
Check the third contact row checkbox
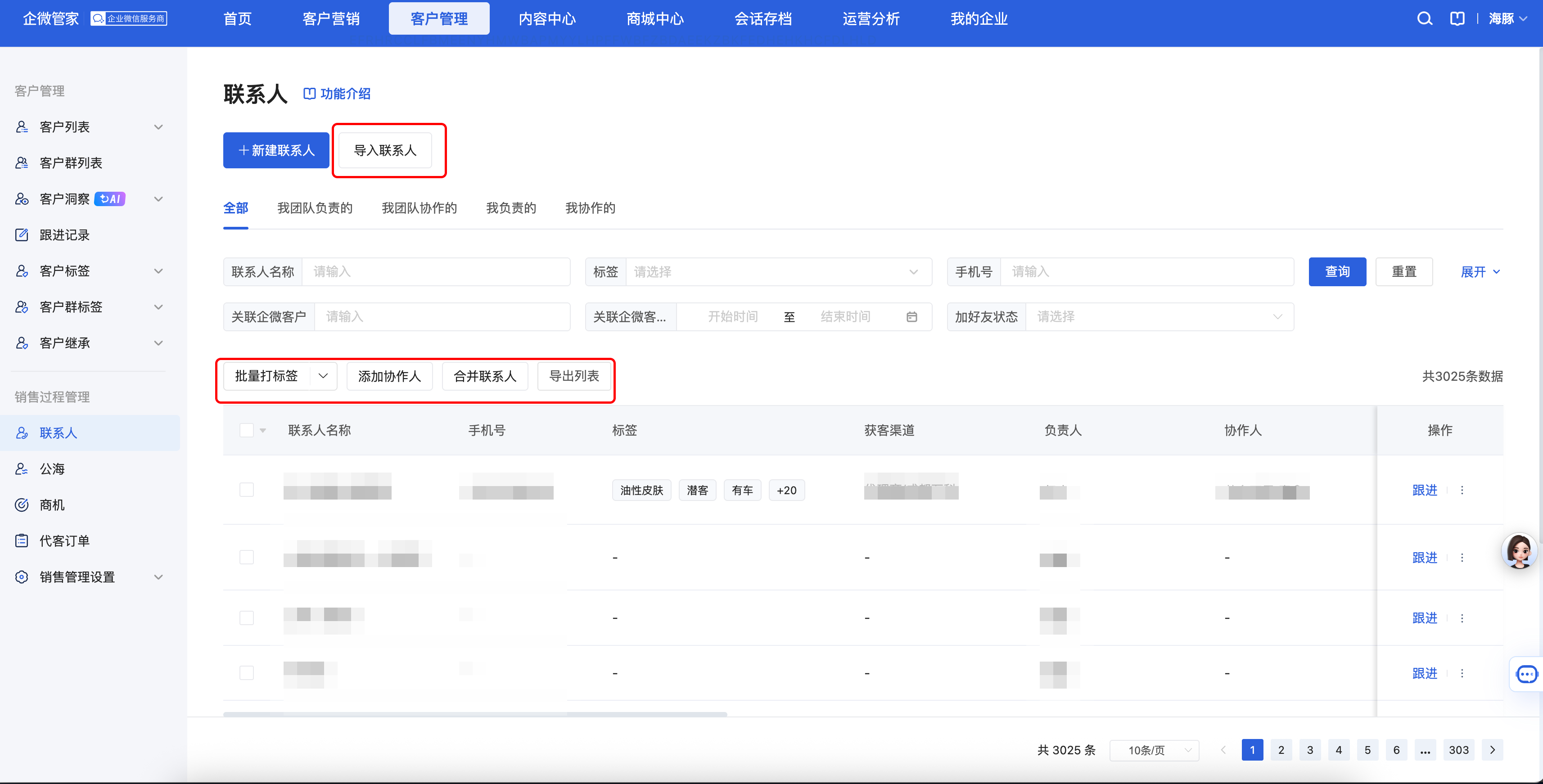coord(246,617)
